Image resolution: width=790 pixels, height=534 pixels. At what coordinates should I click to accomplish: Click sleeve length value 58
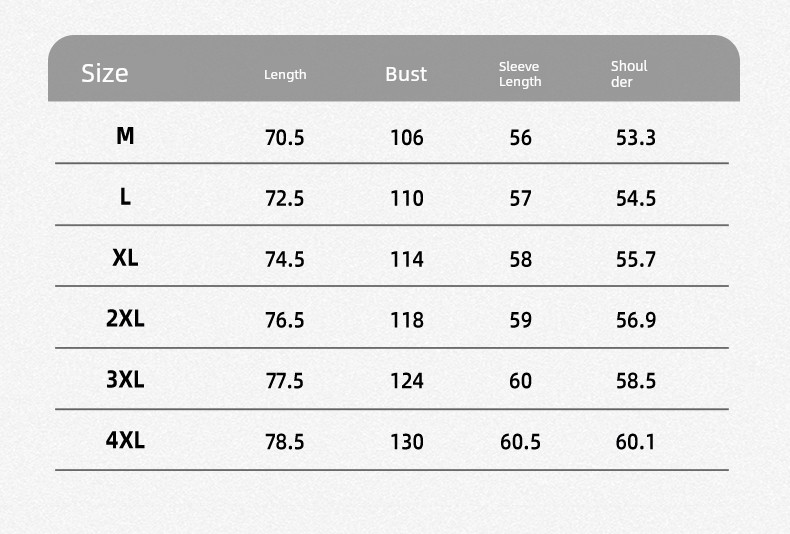(x=520, y=259)
